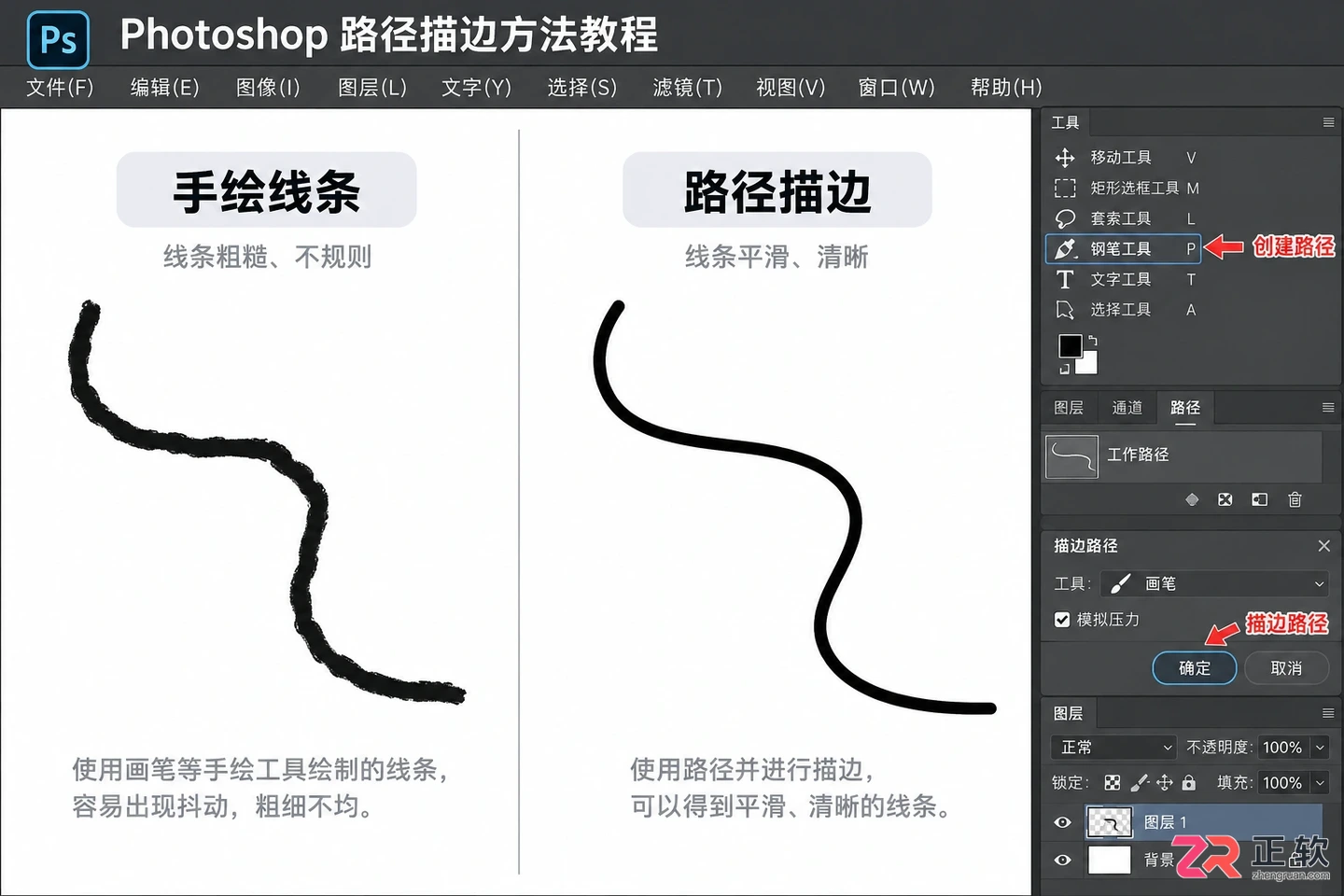Image resolution: width=1344 pixels, height=896 pixels.
Task: Click the pinwheel icon beside the diamond in Paths panel
Action: [1225, 499]
